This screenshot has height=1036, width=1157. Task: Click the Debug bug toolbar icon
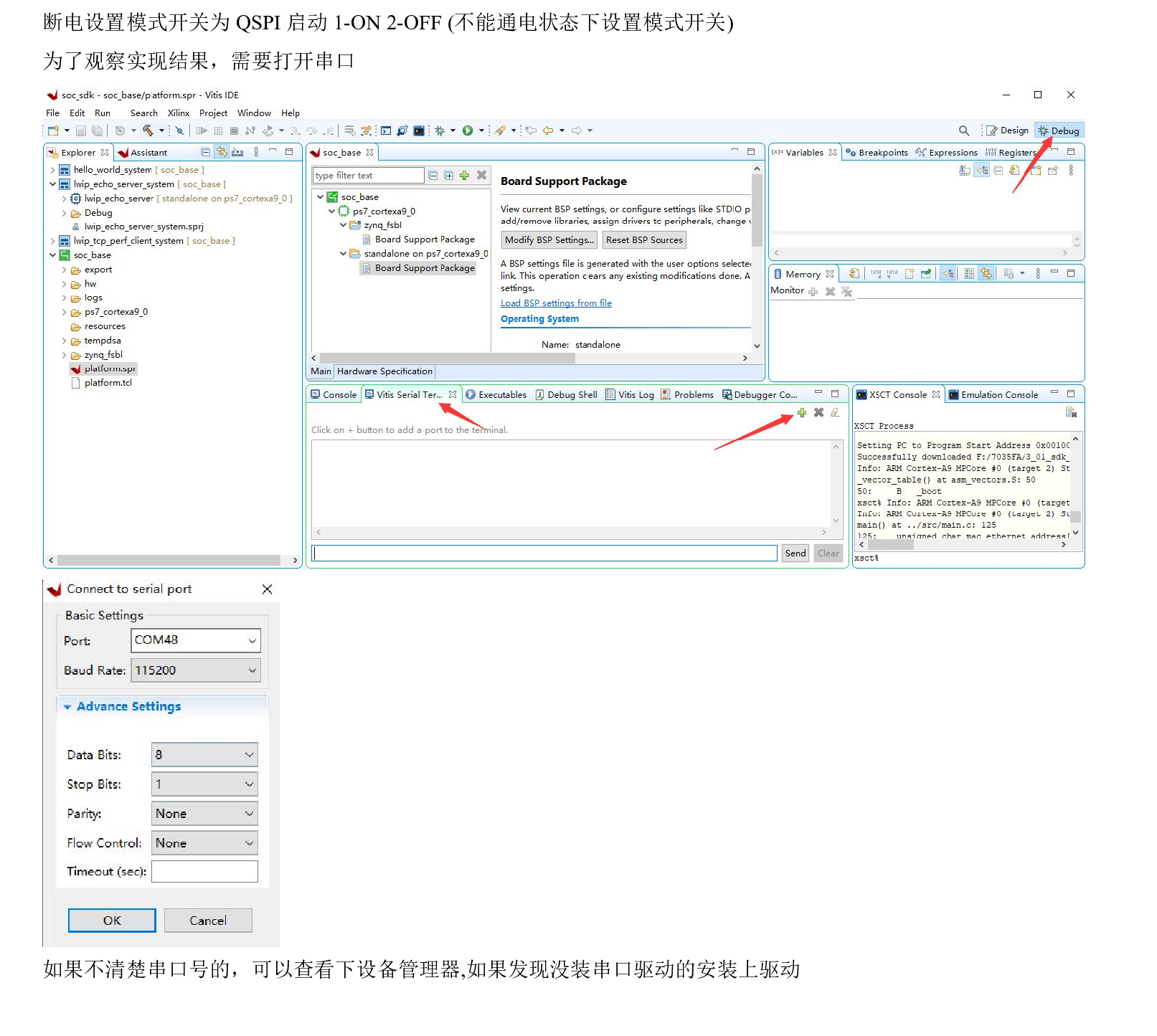point(440,130)
